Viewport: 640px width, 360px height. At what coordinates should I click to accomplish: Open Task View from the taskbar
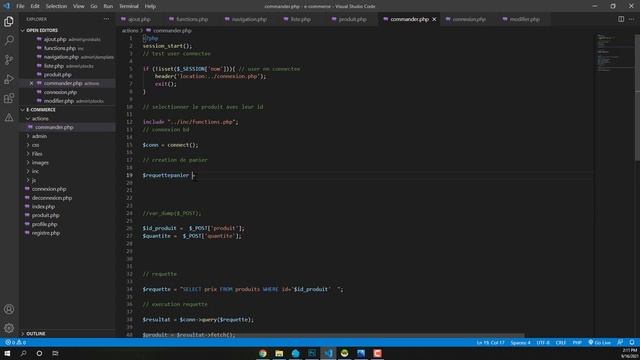coord(56,353)
